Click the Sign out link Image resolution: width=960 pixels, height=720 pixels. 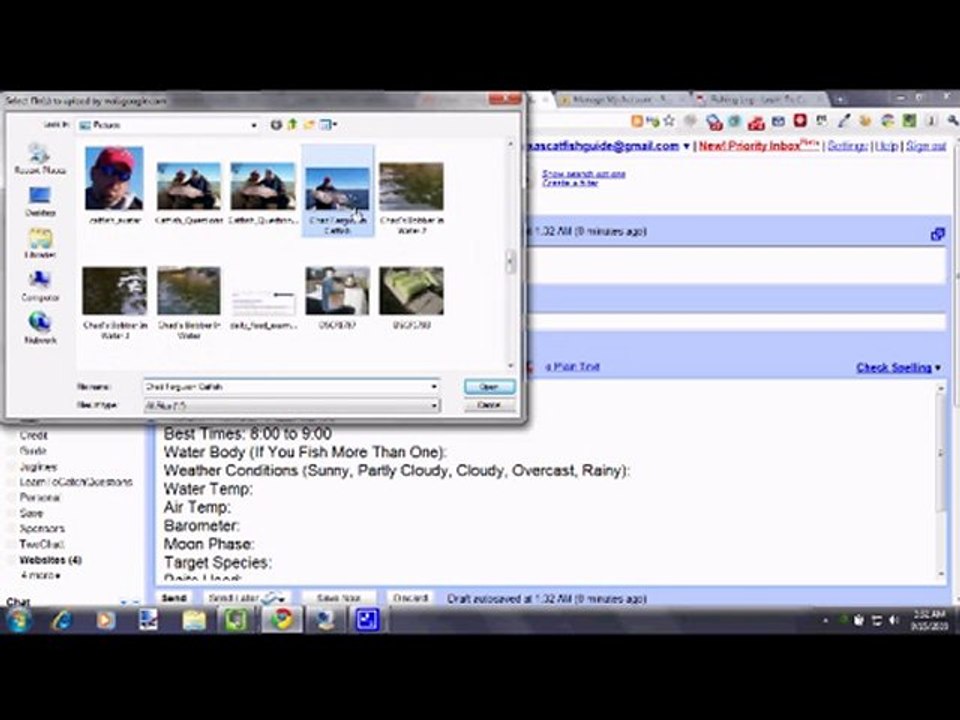(926, 146)
